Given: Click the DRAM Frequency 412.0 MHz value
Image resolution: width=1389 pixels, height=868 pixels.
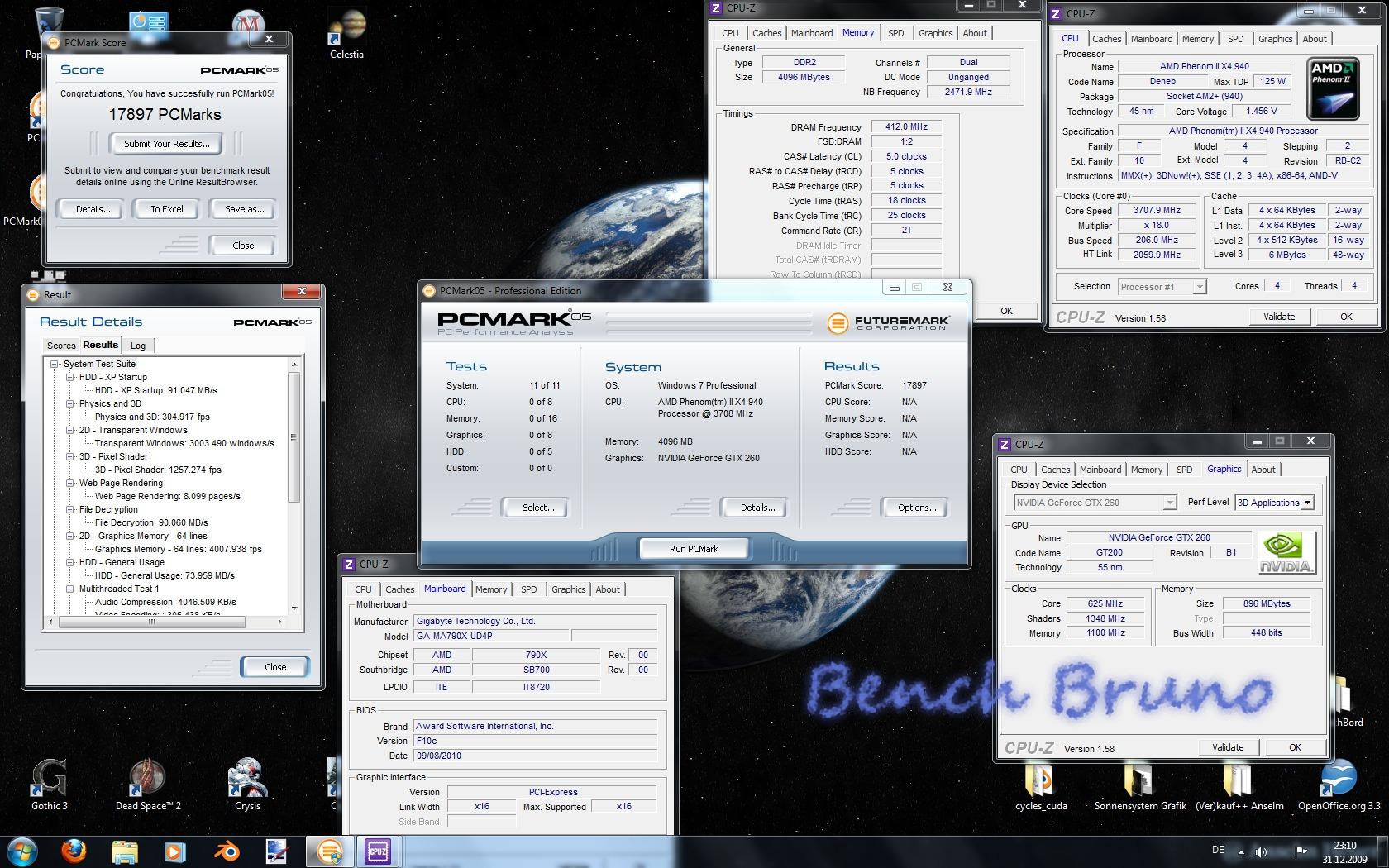Looking at the screenshot, I should pyautogui.click(x=906, y=126).
